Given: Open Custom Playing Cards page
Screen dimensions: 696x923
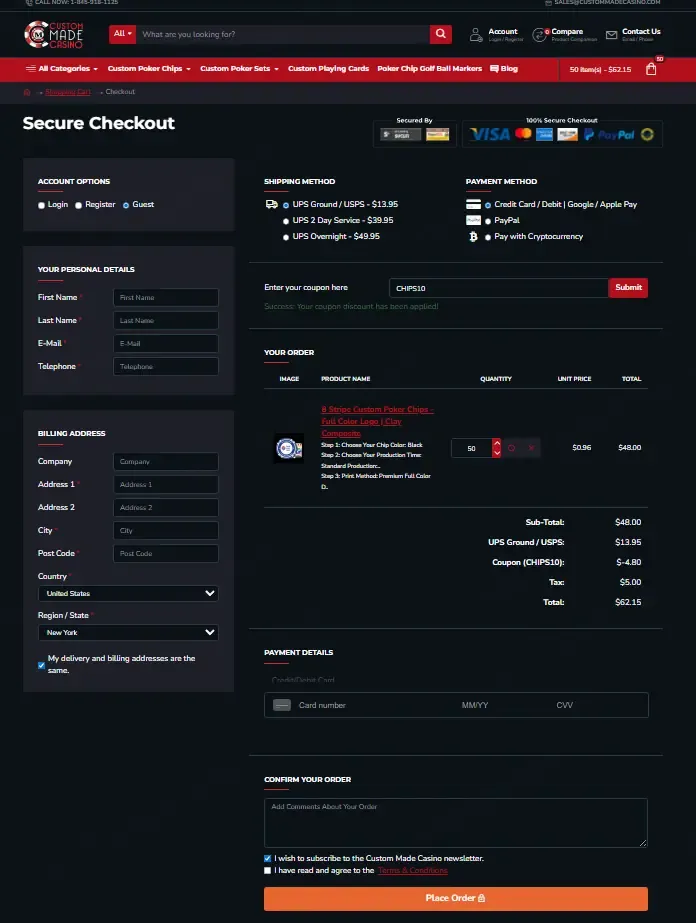Looking at the screenshot, I should point(328,69).
